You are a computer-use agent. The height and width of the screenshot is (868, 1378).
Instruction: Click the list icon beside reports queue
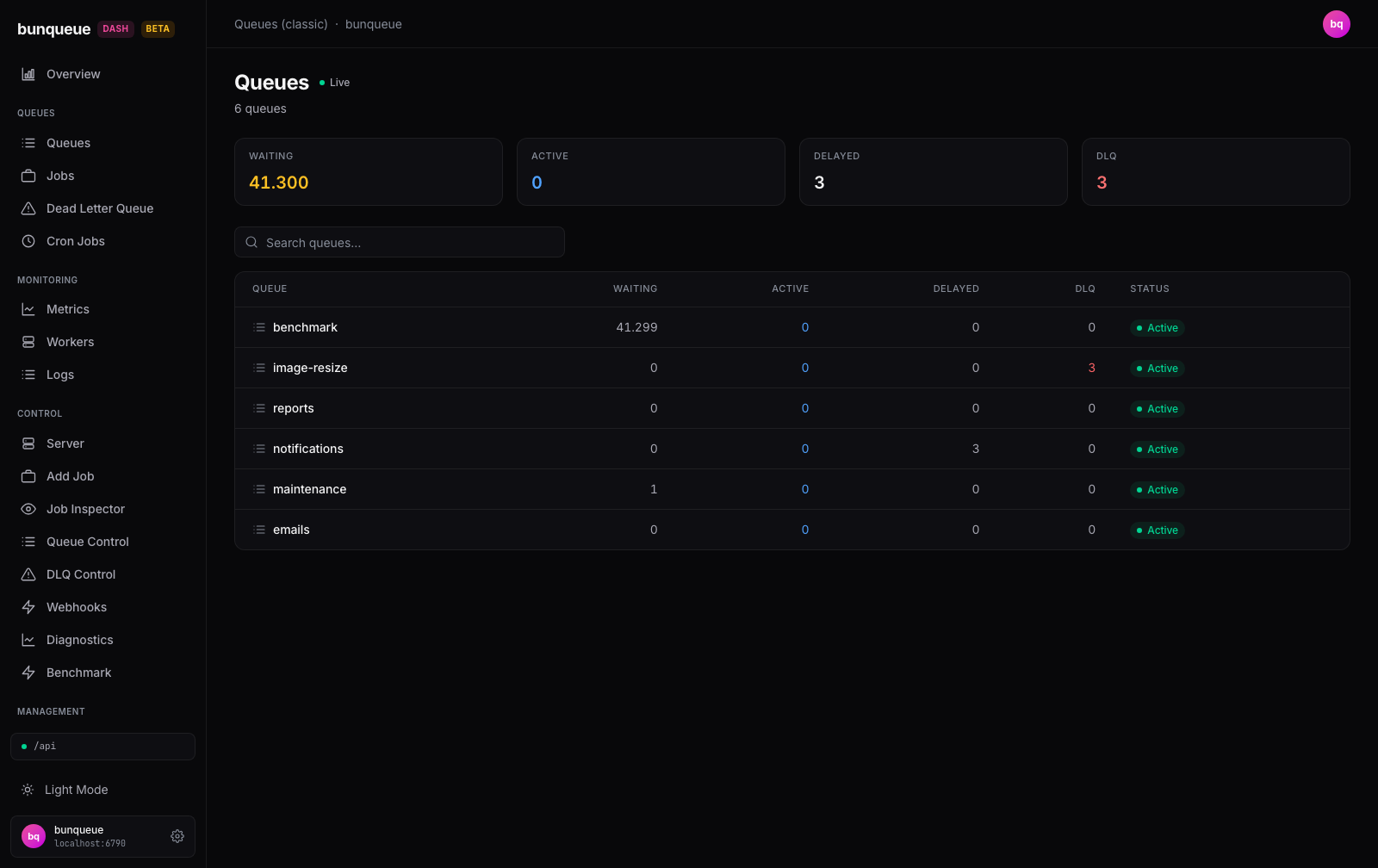[259, 408]
